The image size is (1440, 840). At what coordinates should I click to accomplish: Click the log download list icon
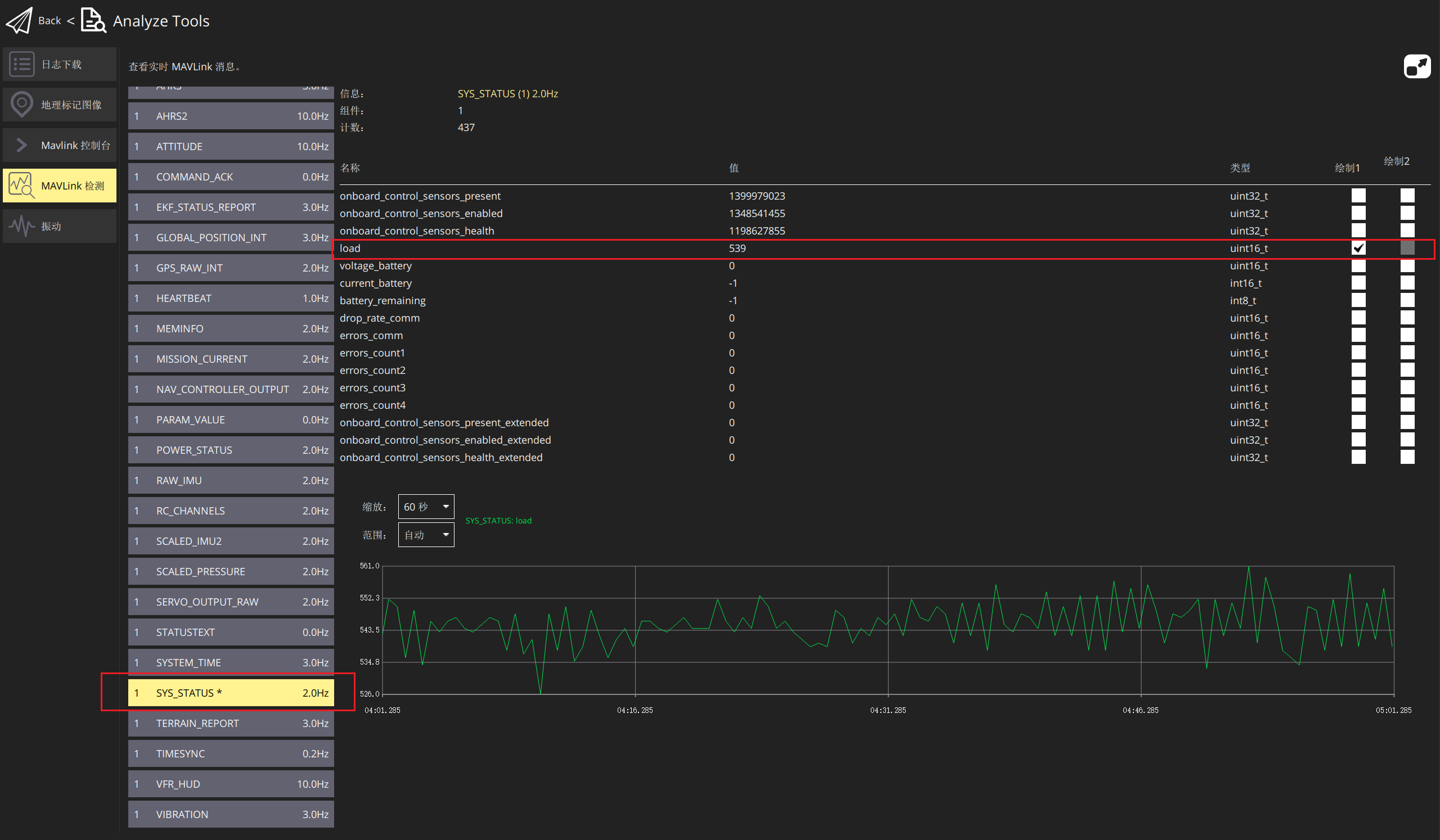pyautogui.click(x=22, y=65)
